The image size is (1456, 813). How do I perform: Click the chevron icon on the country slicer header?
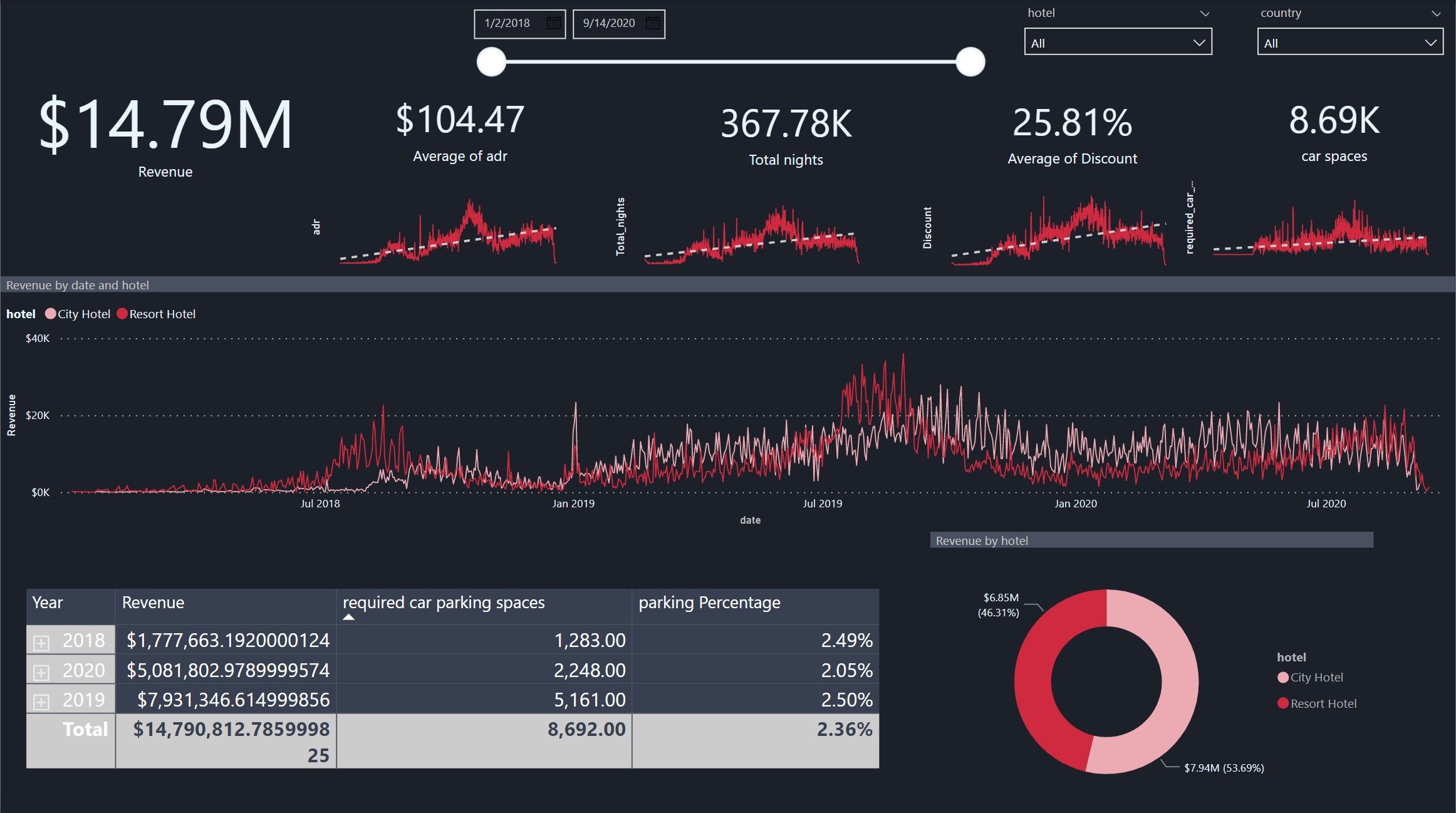click(x=1435, y=13)
